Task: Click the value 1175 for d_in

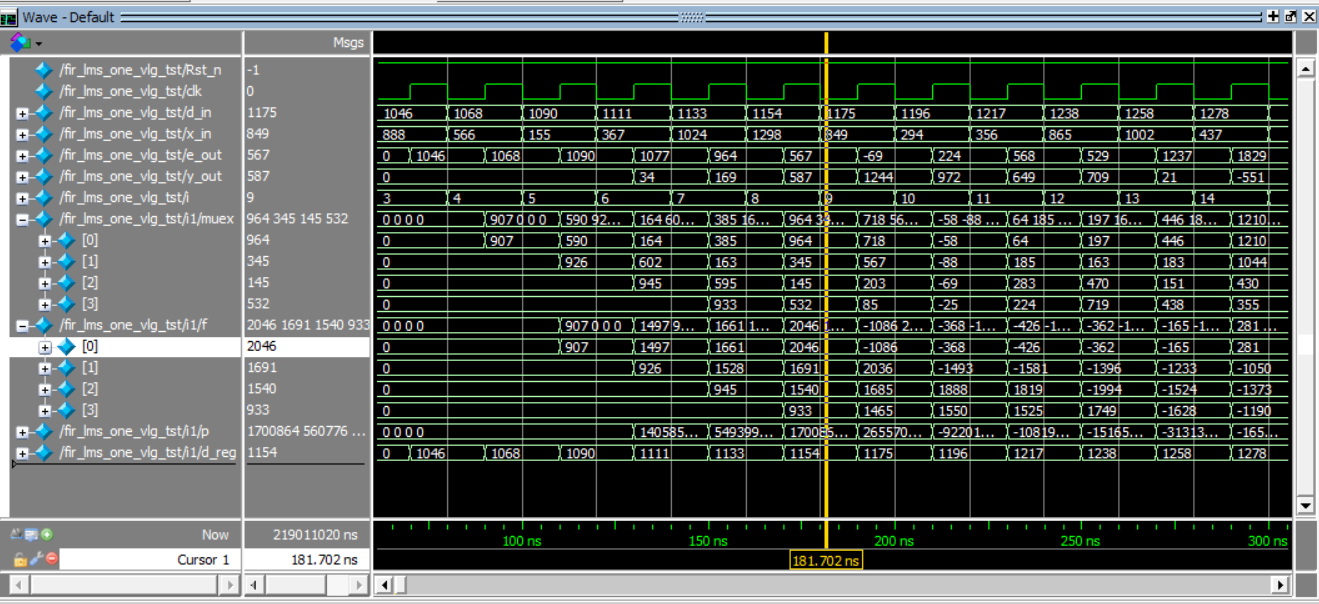Action: [261, 113]
